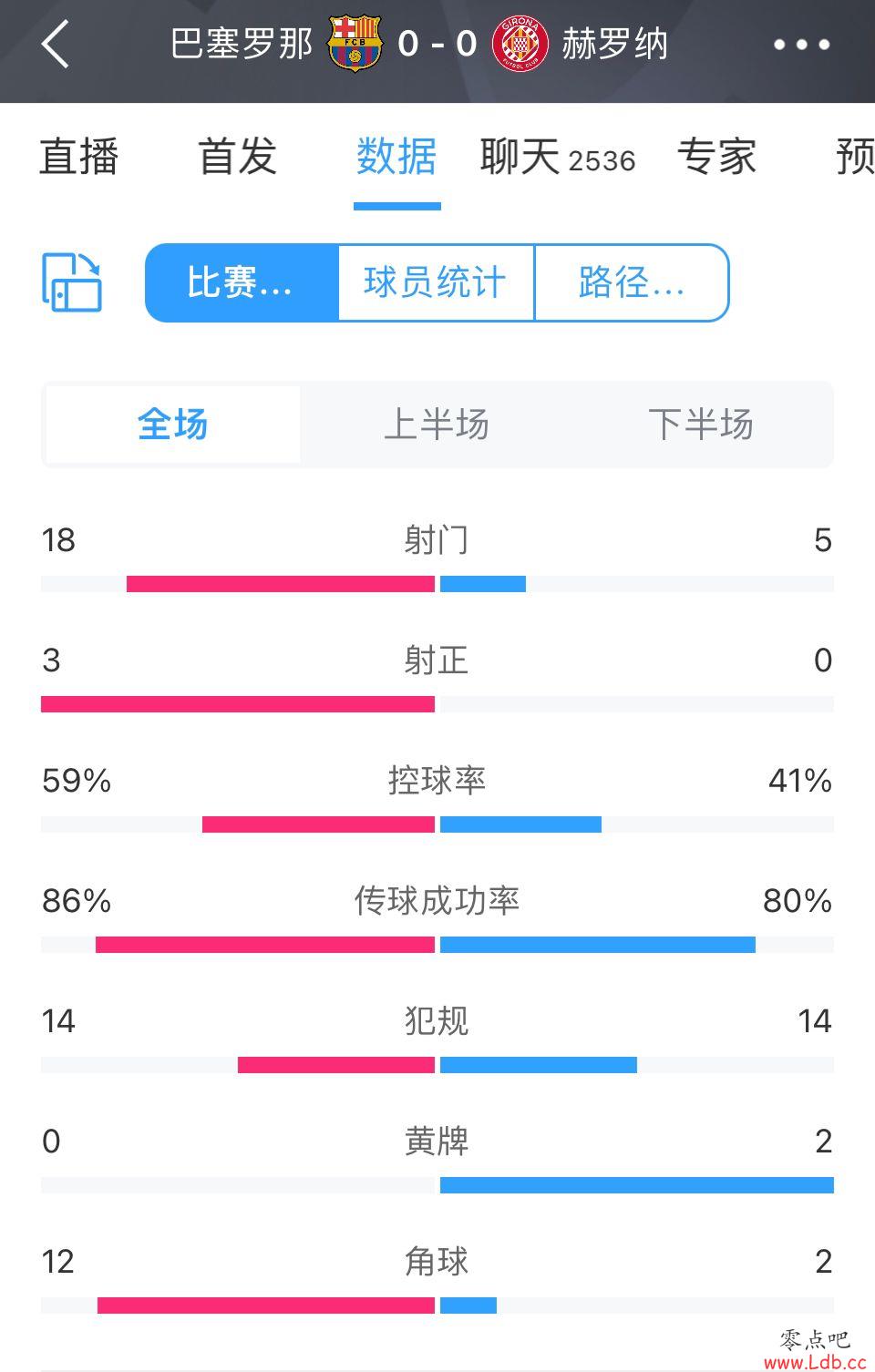Tap the 射门 shots stat row label

[x=437, y=539]
